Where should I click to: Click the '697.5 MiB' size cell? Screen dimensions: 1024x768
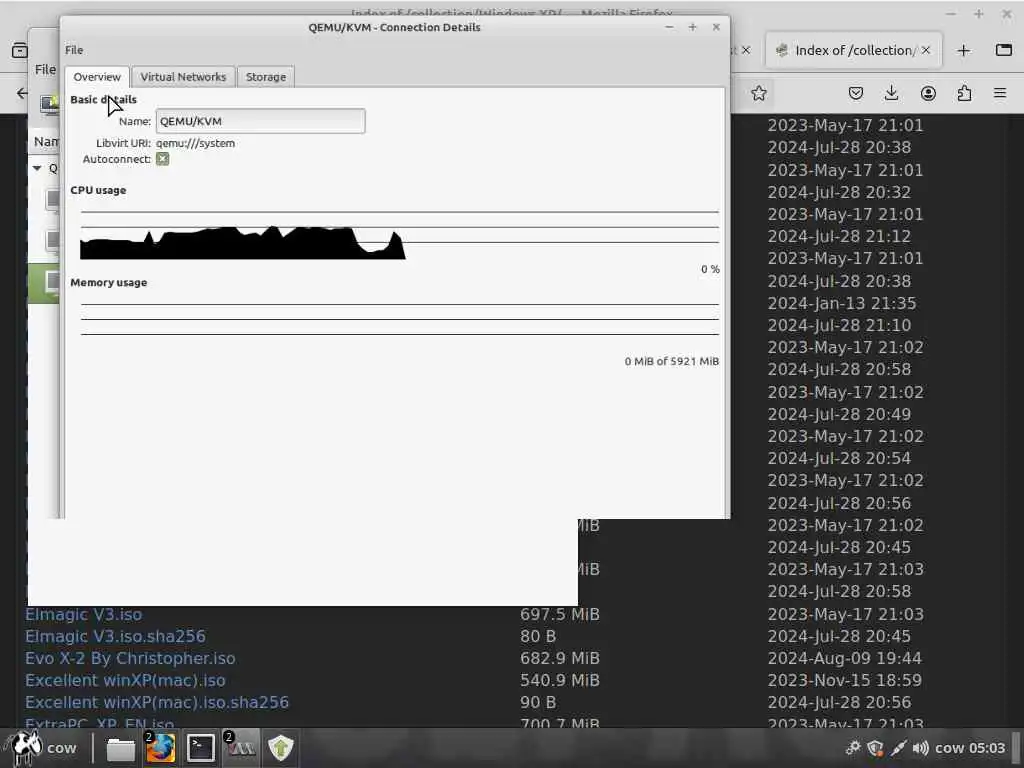[x=560, y=615]
